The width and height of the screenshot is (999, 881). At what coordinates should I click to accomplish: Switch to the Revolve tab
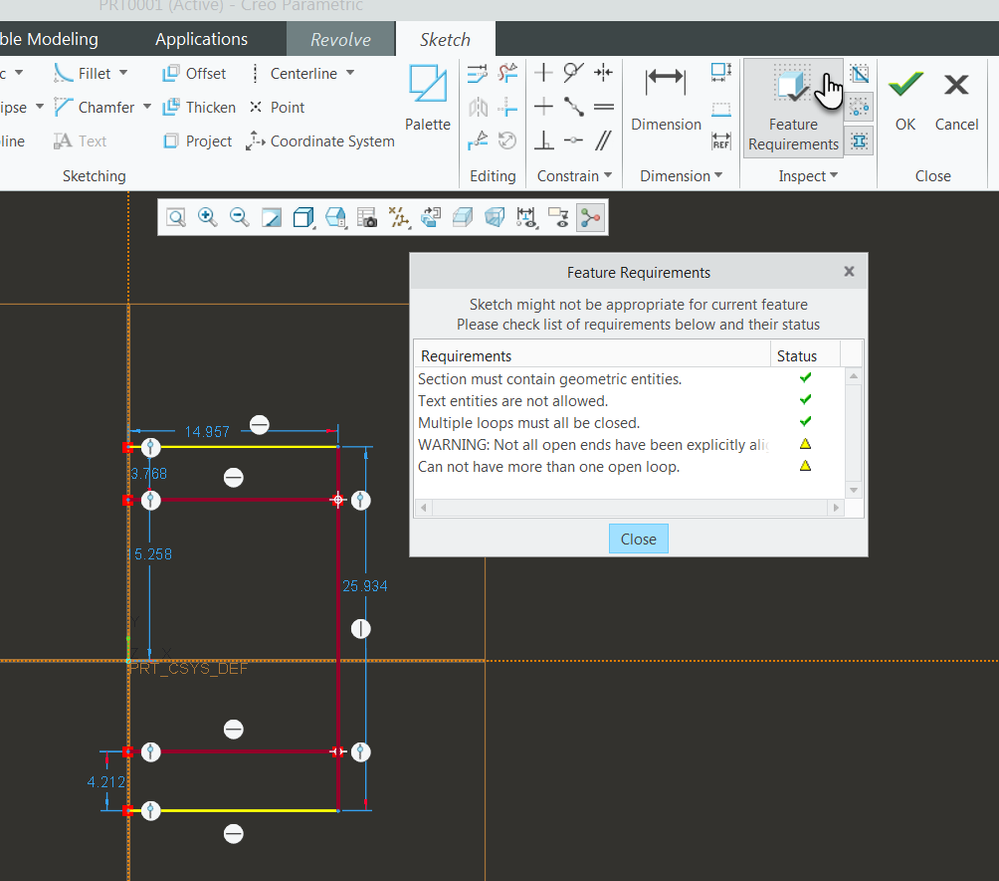click(x=340, y=40)
